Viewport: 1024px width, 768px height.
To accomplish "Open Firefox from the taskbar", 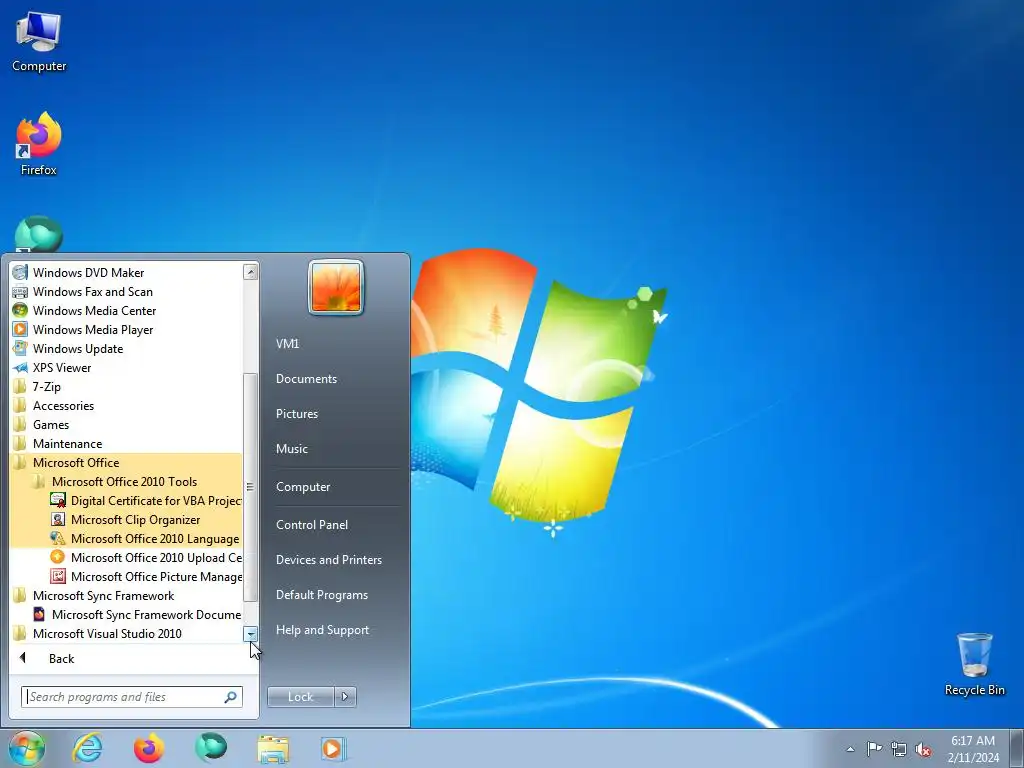I will click(x=149, y=748).
